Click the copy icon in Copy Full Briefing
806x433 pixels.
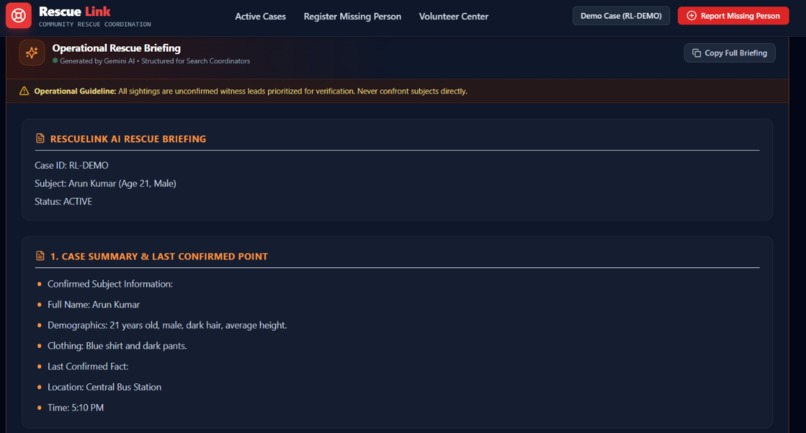point(697,53)
